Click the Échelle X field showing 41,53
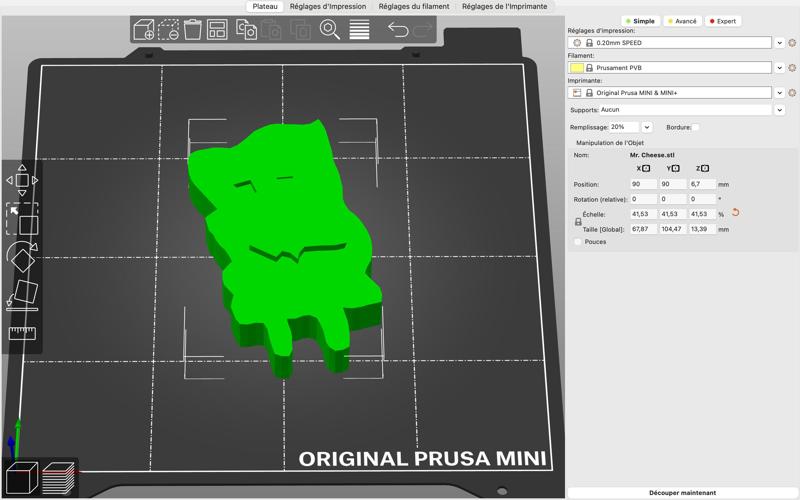The image size is (800, 500). (x=643, y=214)
